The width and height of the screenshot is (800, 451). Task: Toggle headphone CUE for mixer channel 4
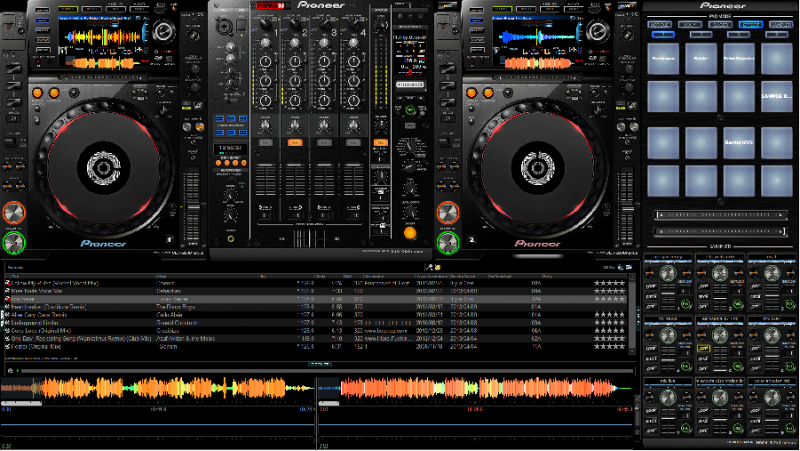(354, 143)
